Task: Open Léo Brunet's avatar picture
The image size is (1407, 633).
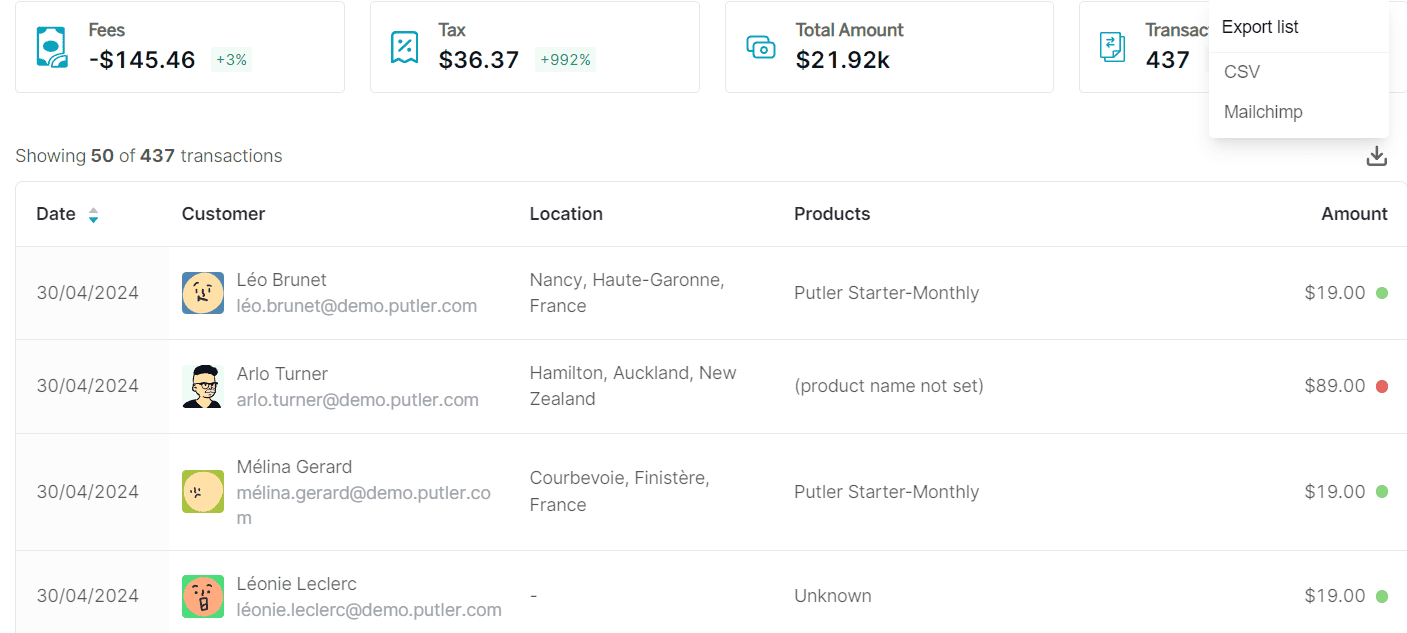Action: coord(203,293)
